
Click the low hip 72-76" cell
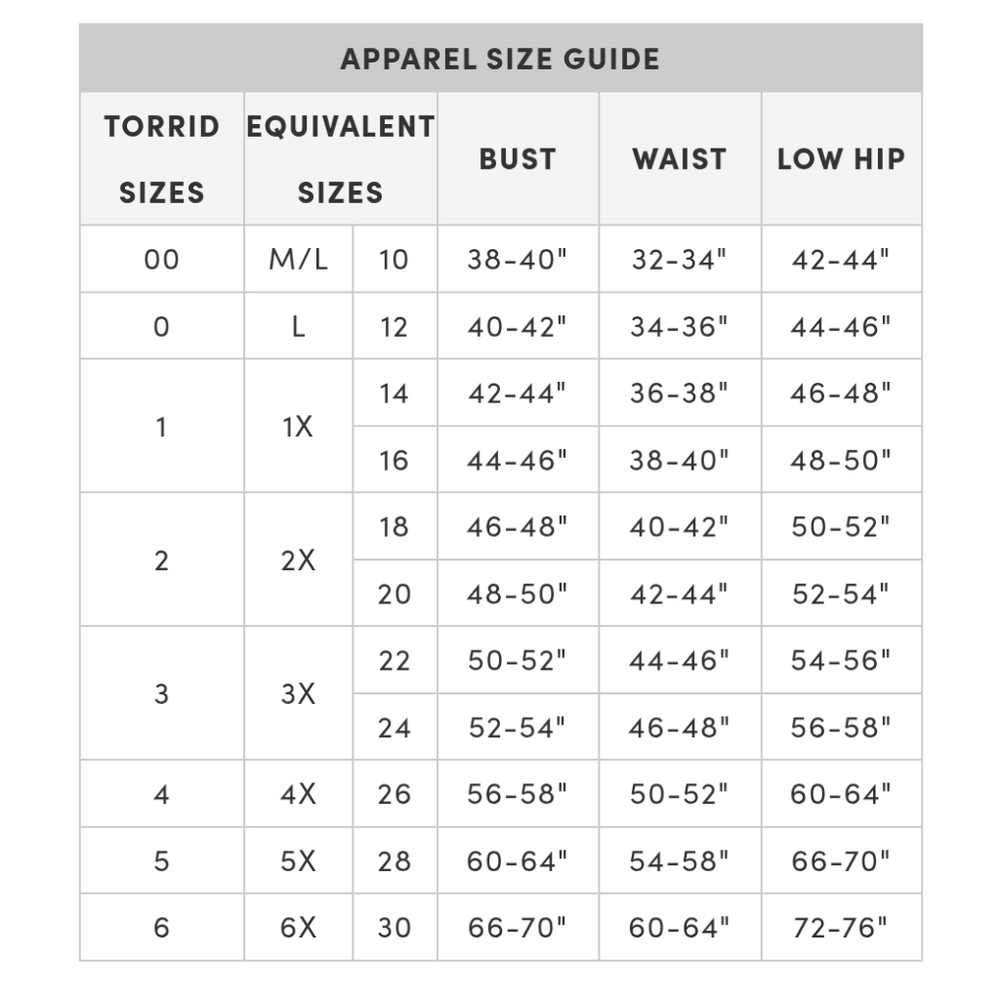click(842, 927)
